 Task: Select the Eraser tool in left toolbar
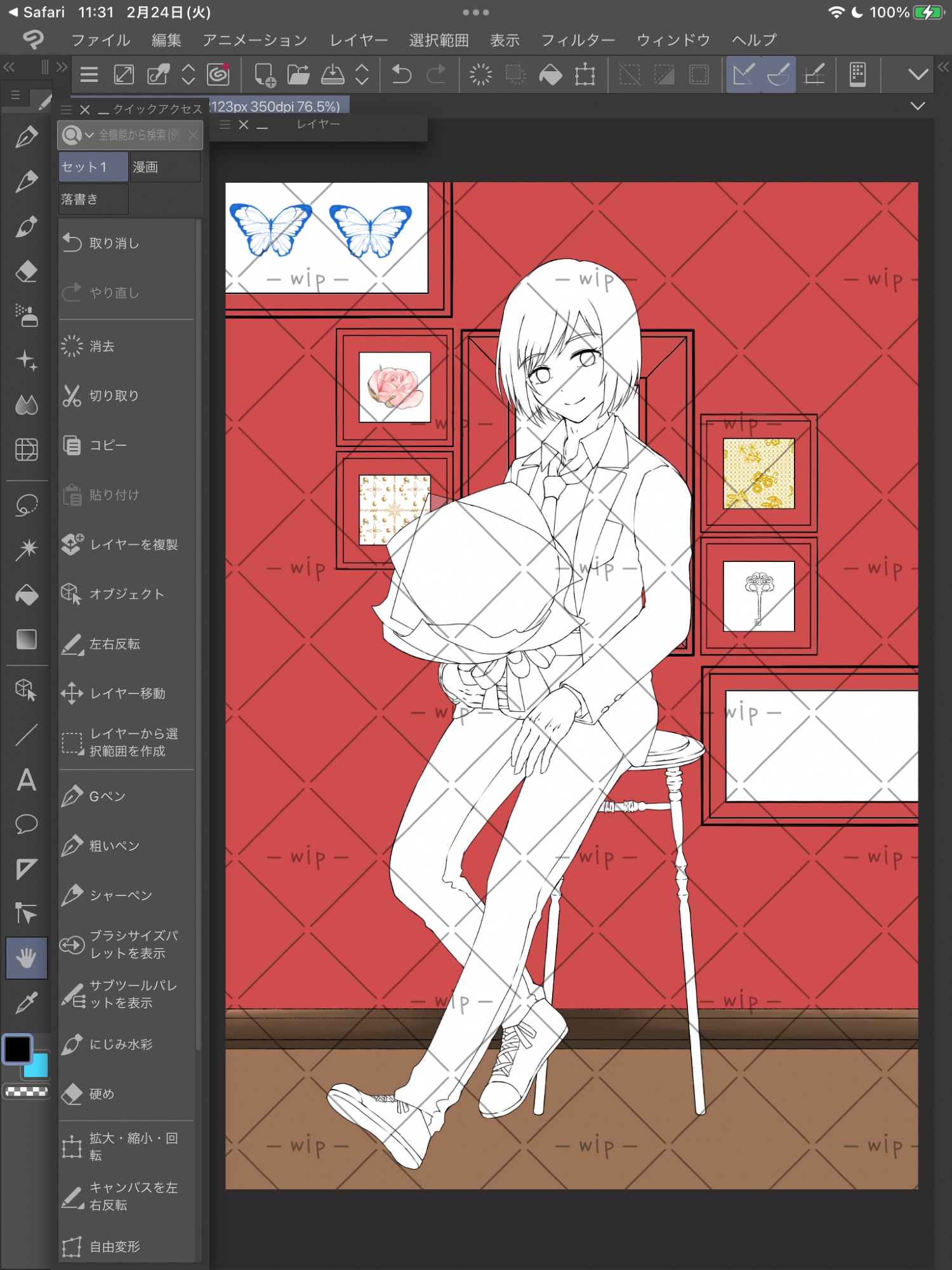pyautogui.click(x=26, y=272)
